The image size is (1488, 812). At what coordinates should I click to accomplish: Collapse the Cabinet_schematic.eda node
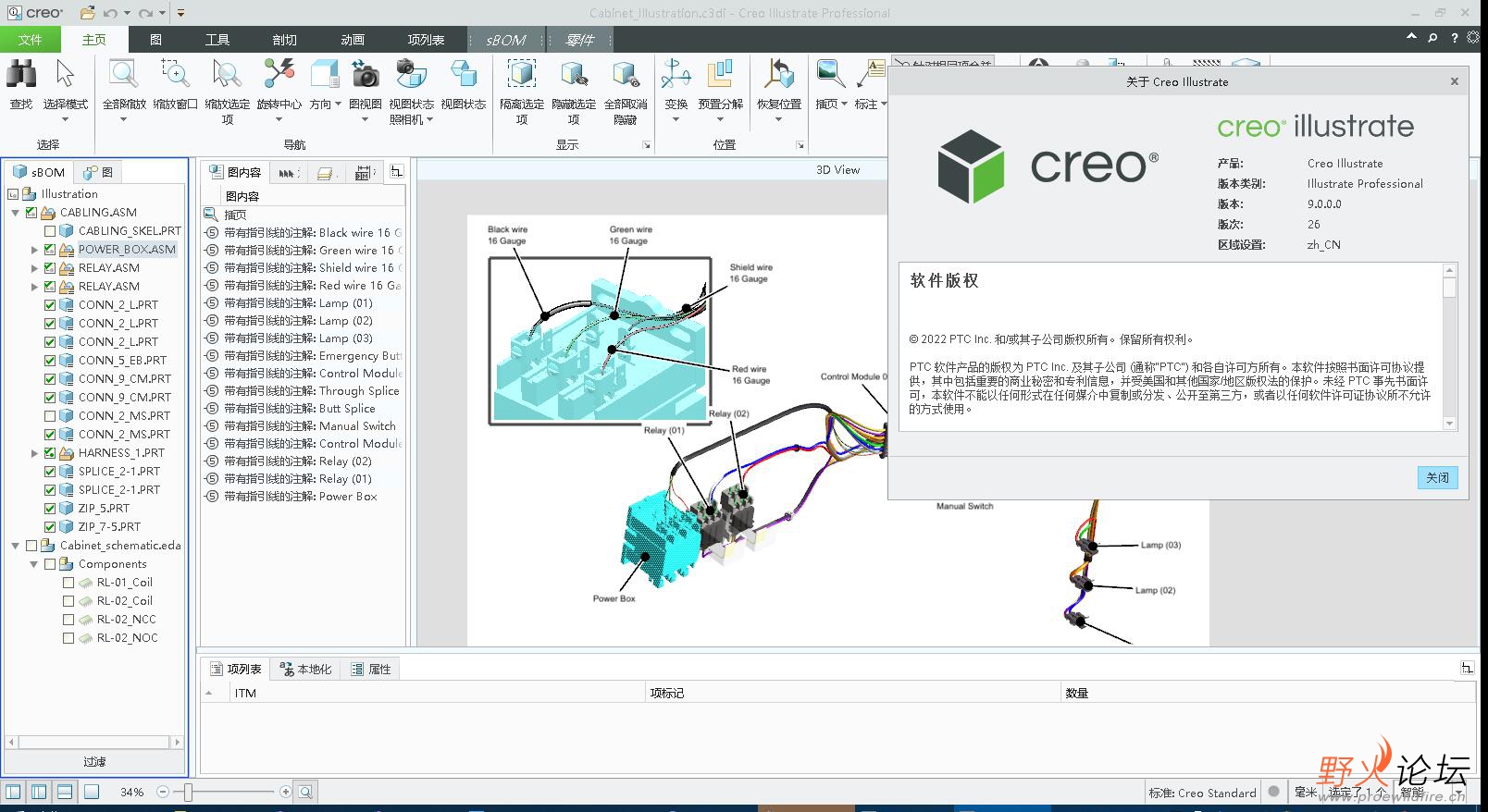(16, 546)
